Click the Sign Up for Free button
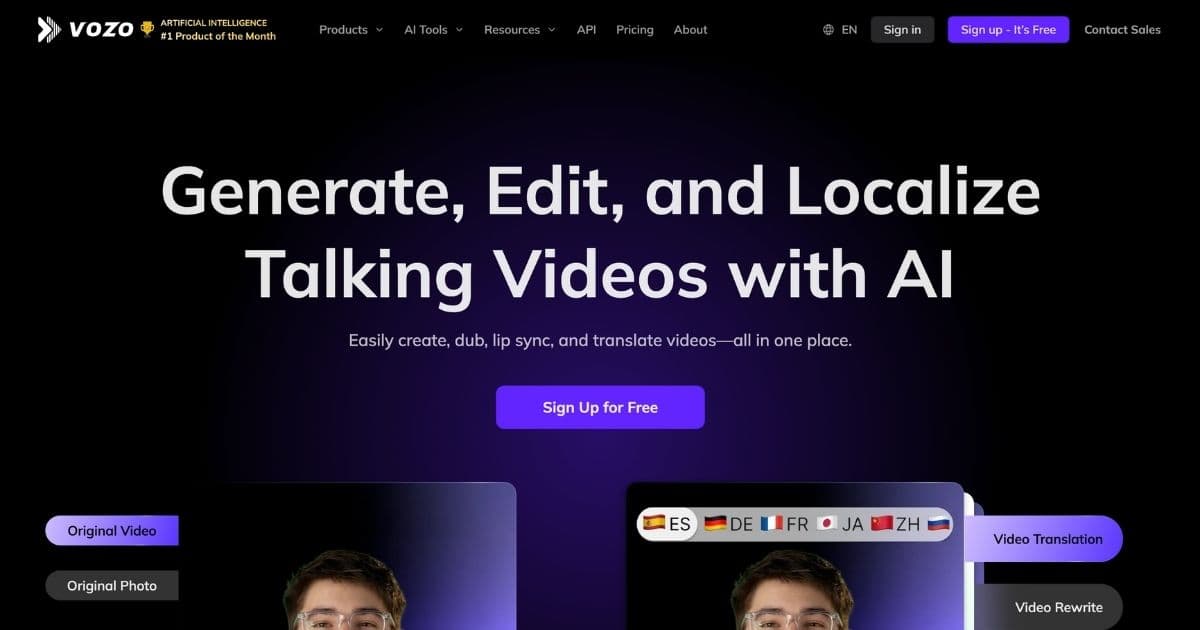 click(600, 407)
